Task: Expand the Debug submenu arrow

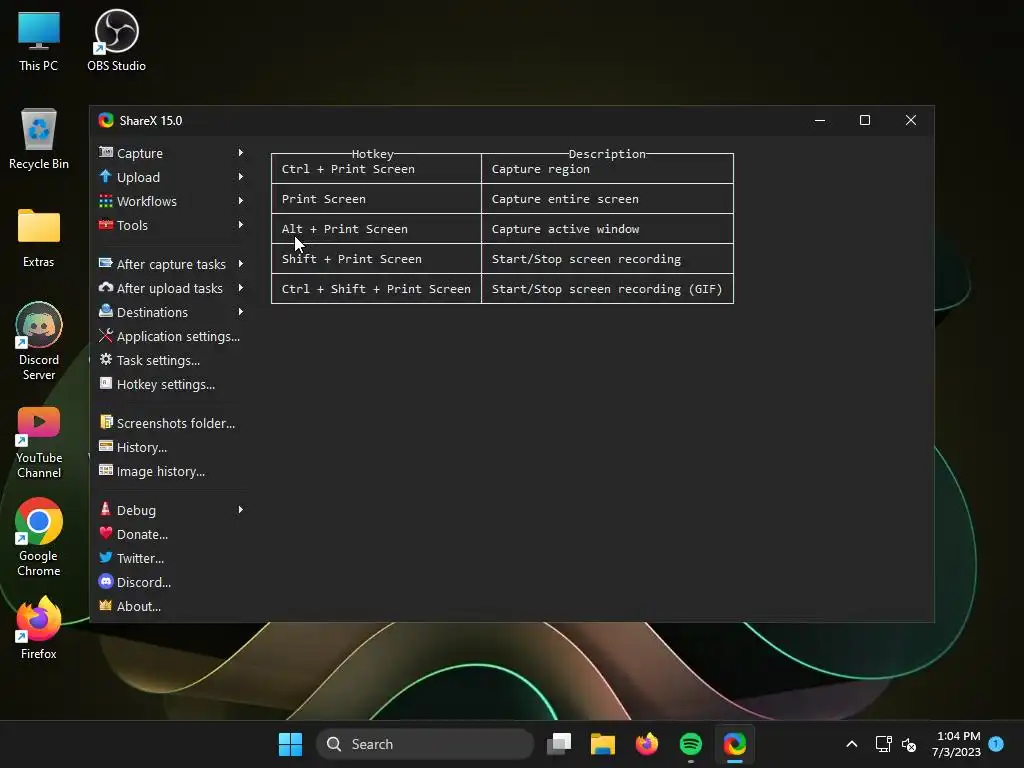Action: (x=240, y=509)
